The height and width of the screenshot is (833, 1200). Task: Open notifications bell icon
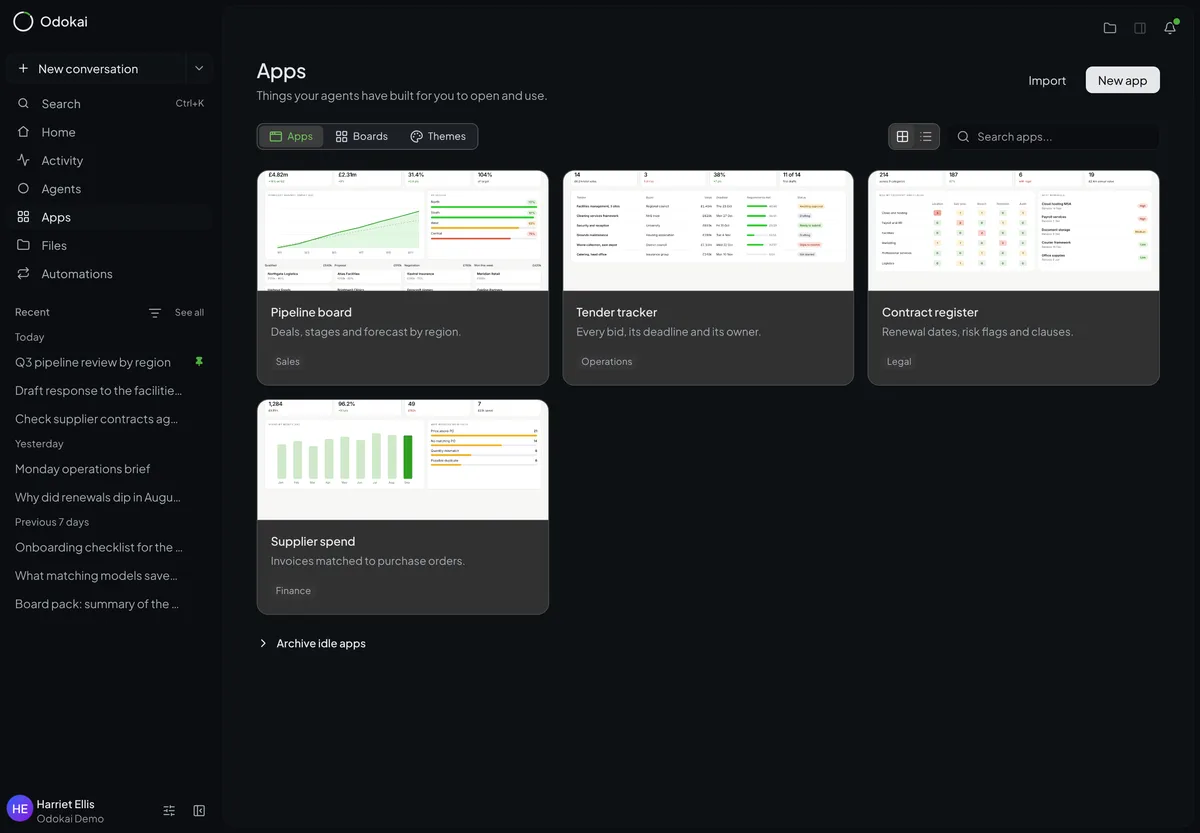click(1170, 28)
